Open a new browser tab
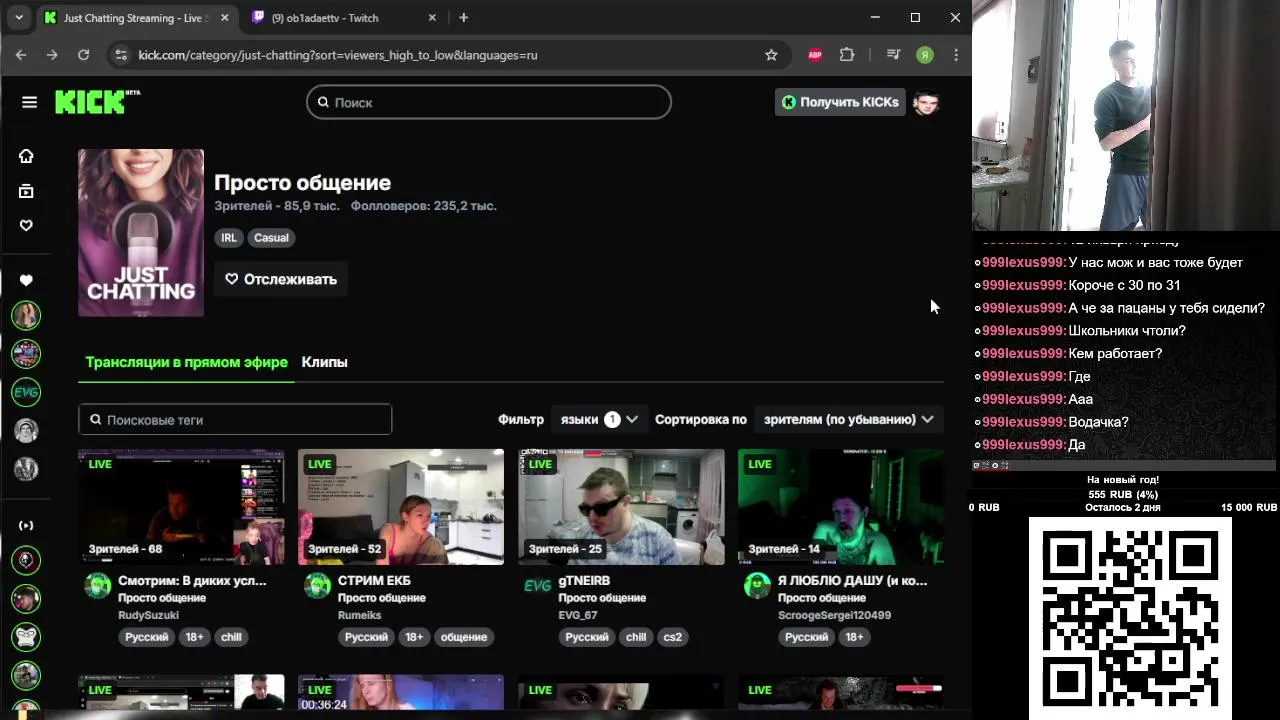Image resolution: width=1280 pixels, height=720 pixels. coord(463,17)
